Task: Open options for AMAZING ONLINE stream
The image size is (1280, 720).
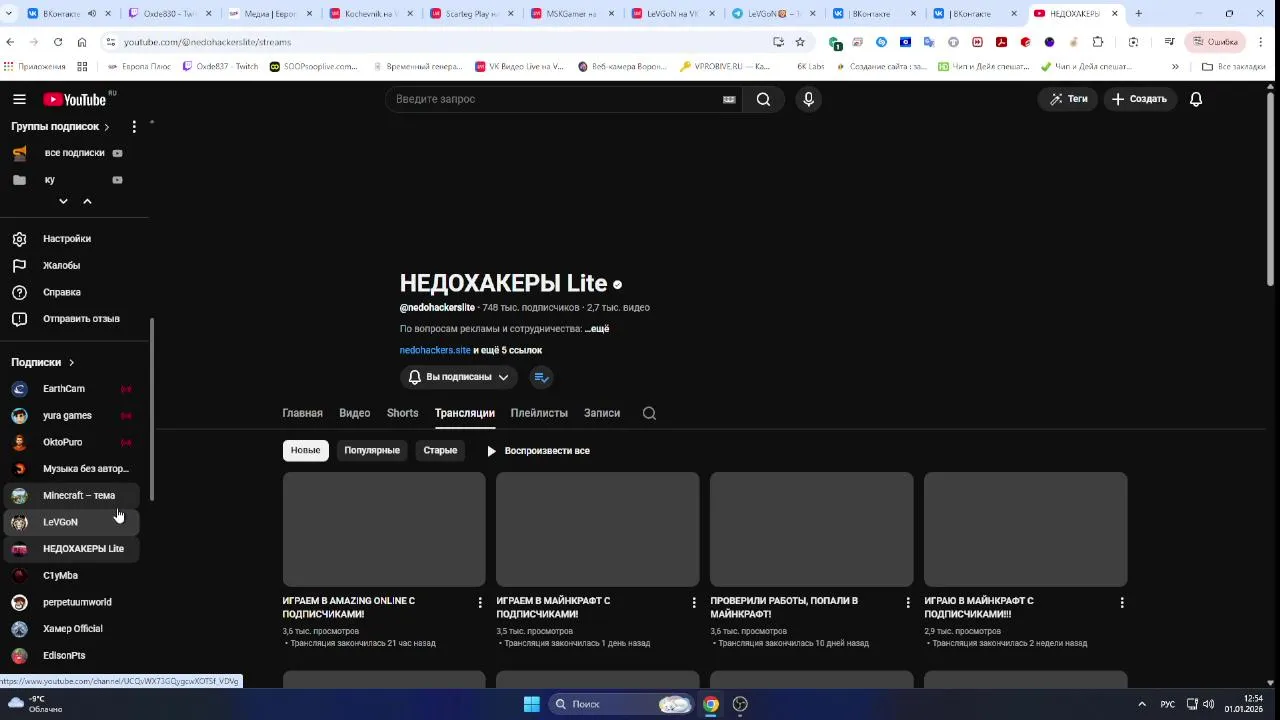Action: 480,602
